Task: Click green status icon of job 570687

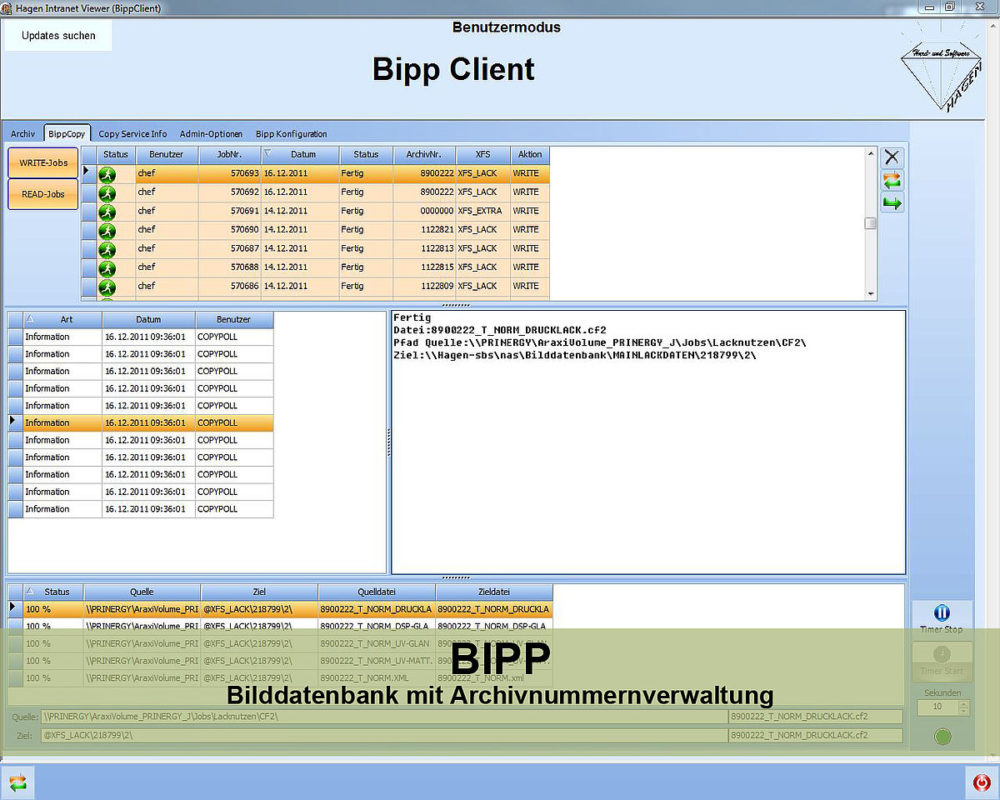Action: click(x=107, y=249)
